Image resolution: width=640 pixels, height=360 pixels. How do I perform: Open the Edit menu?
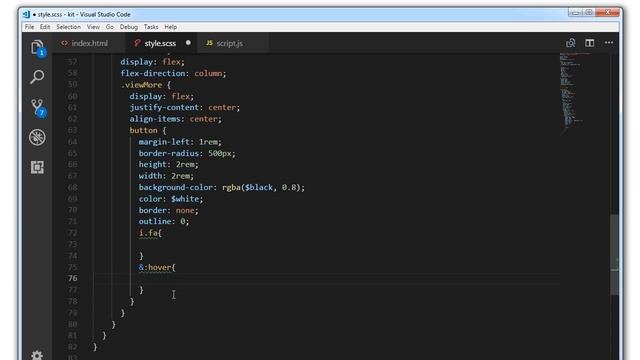tap(45, 27)
